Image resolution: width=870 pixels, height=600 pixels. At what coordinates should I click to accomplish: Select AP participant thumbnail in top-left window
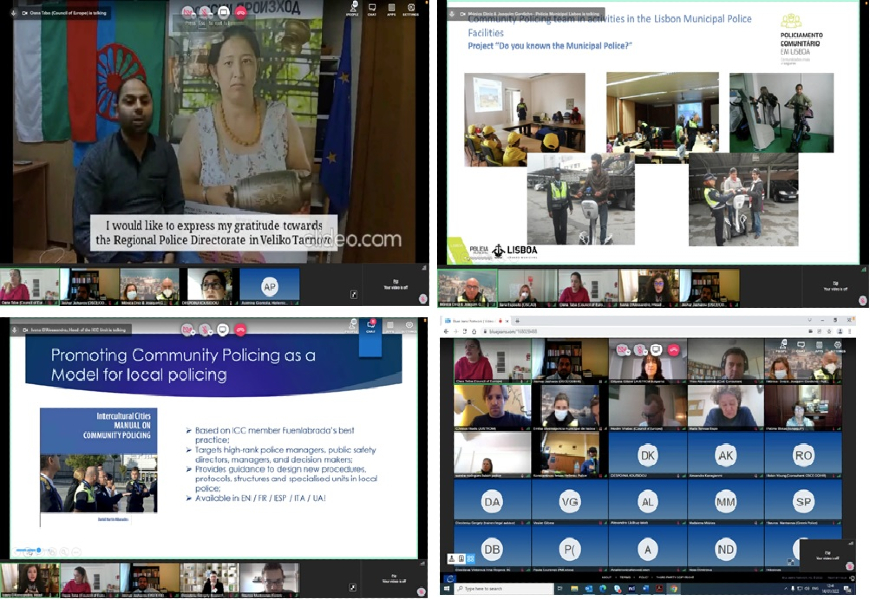pyautogui.click(x=269, y=286)
